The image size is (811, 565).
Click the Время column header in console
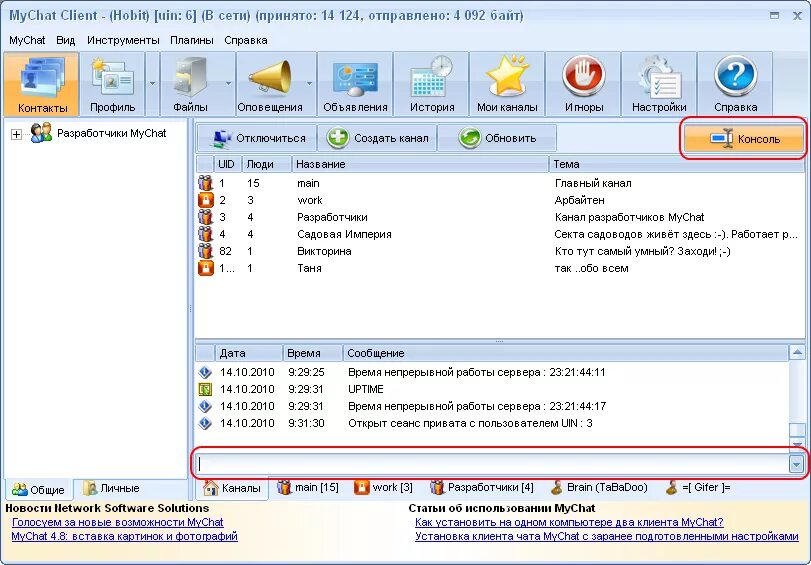pos(313,353)
